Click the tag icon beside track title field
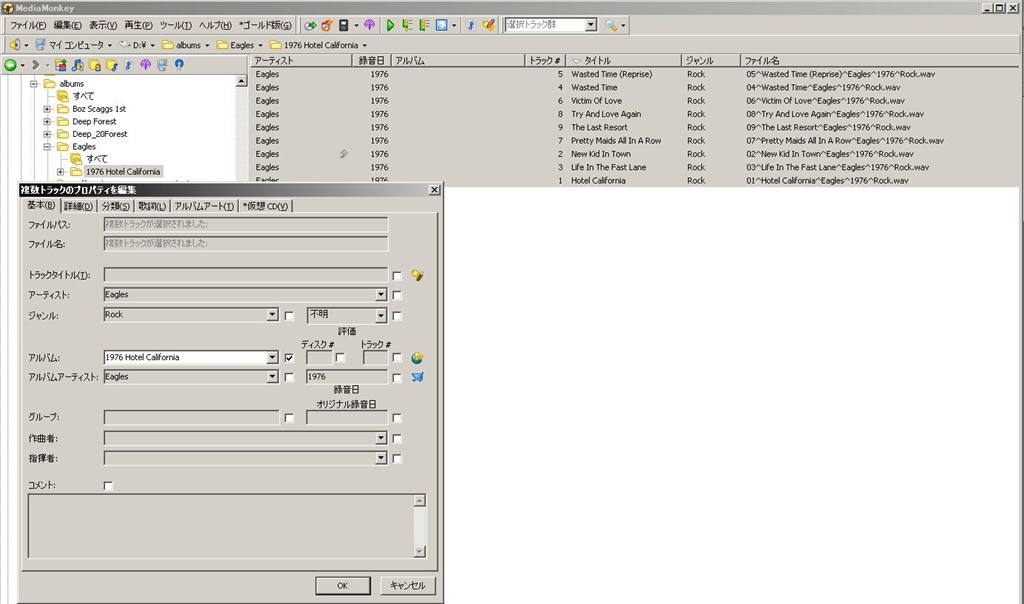 tap(417, 275)
